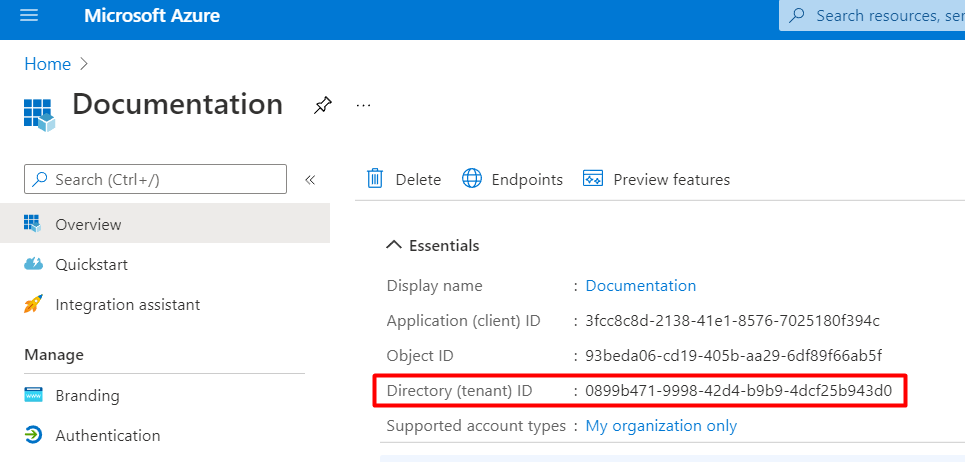Select Overview in the sidebar
This screenshot has width=965, height=462.
coord(165,224)
